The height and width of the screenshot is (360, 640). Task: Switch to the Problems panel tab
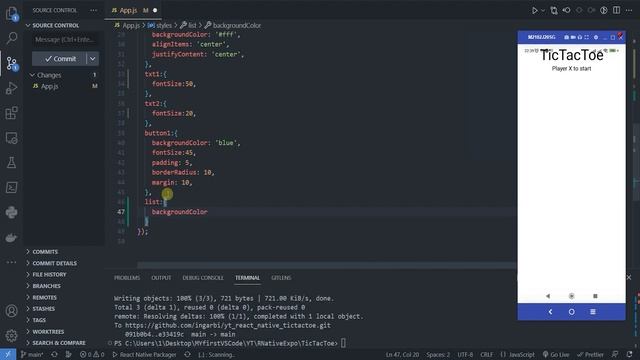pos(127,278)
